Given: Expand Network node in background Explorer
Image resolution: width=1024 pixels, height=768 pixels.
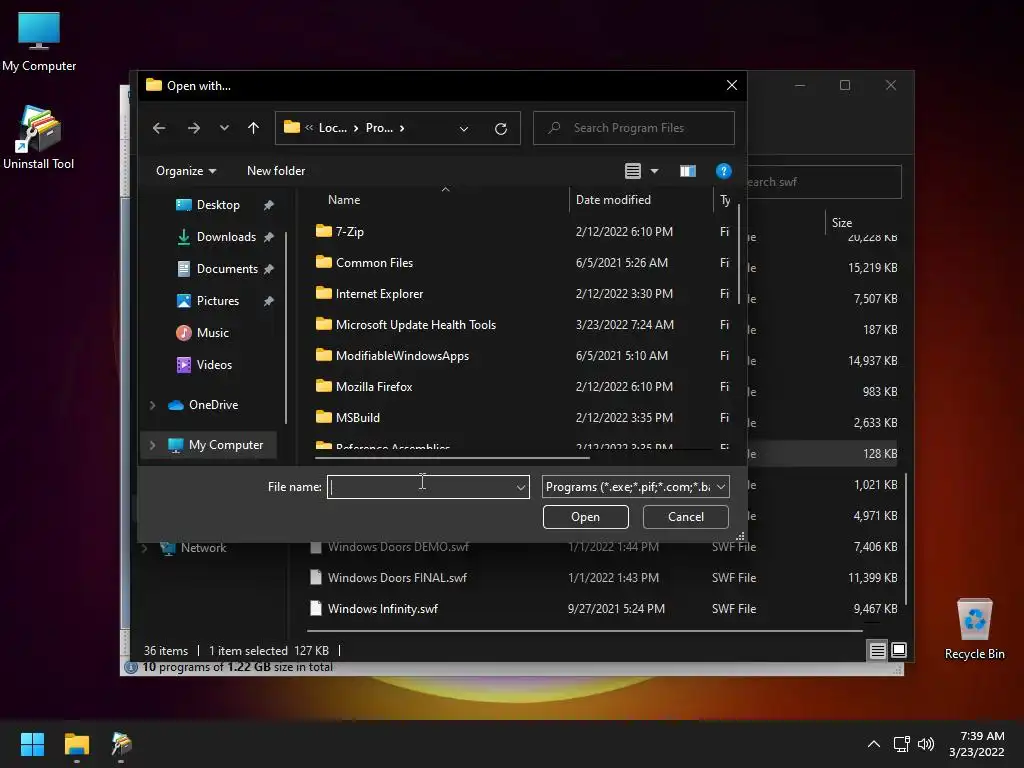Looking at the screenshot, I should pyautogui.click(x=144, y=548).
